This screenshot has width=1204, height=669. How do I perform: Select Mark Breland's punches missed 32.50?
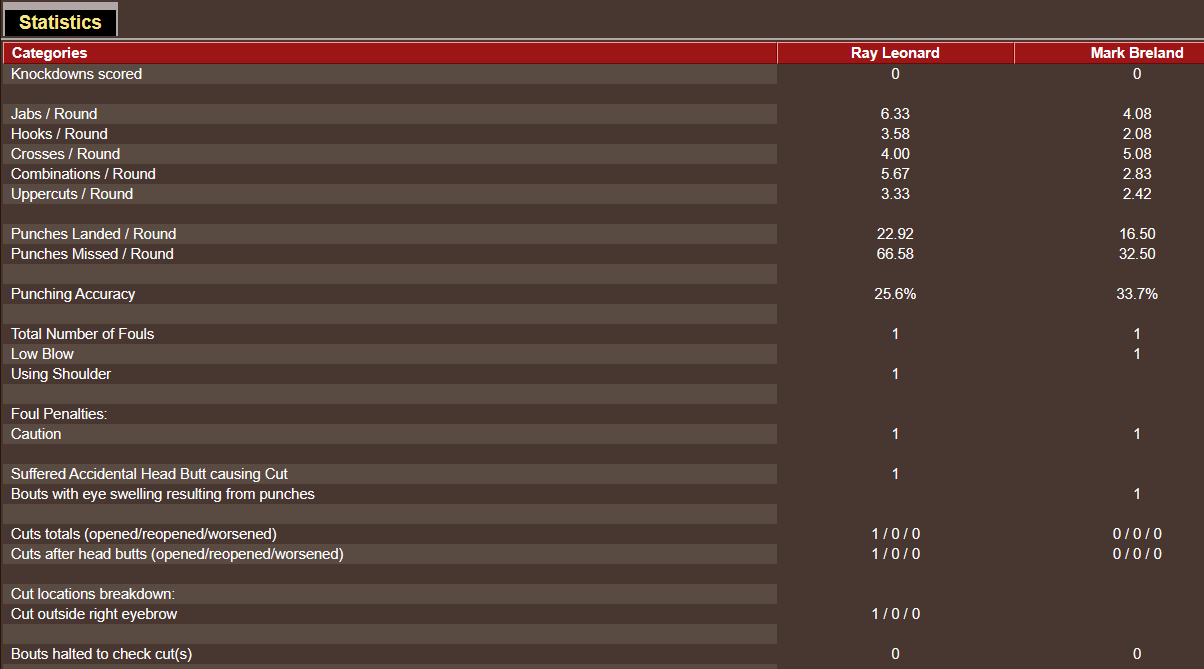pos(1137,254)
